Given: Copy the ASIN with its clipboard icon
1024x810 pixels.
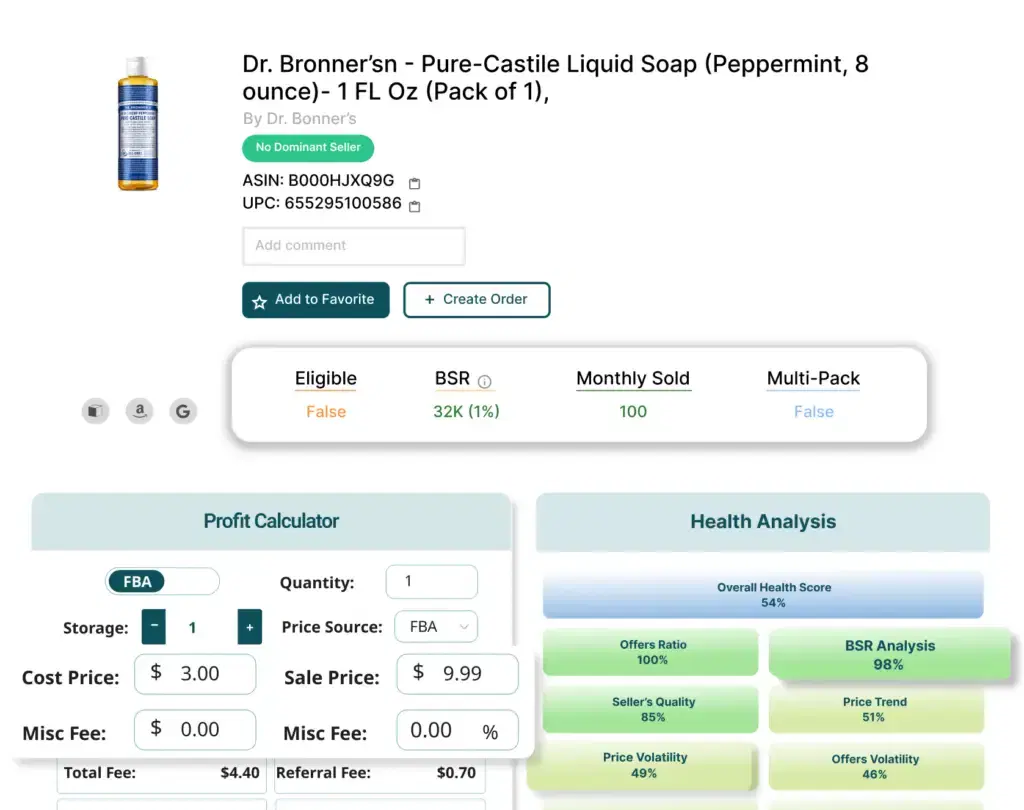Looking at the screenshot, I should [415, 183].
